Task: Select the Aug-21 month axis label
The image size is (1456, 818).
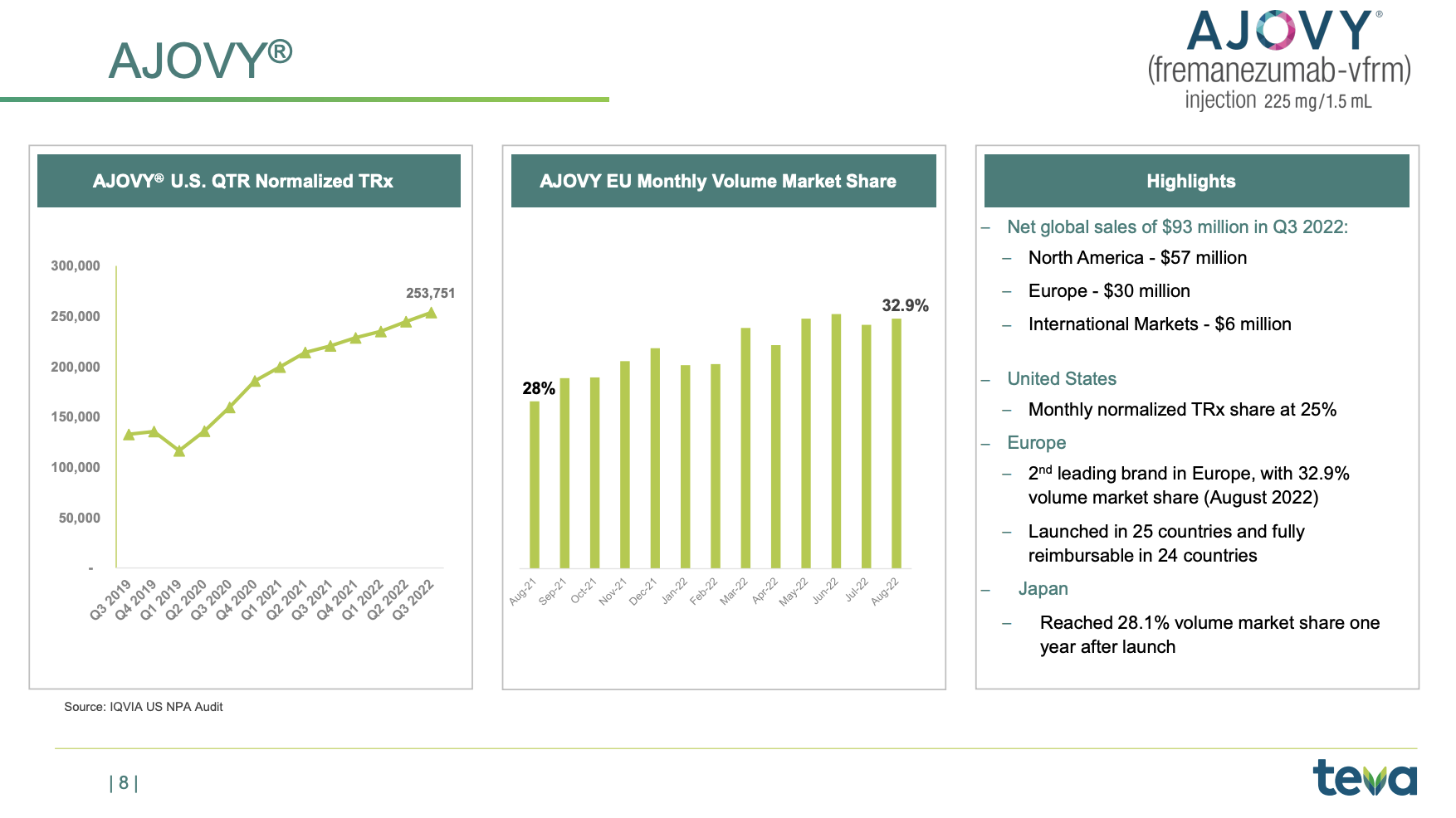Action: (x=523, y=591)
